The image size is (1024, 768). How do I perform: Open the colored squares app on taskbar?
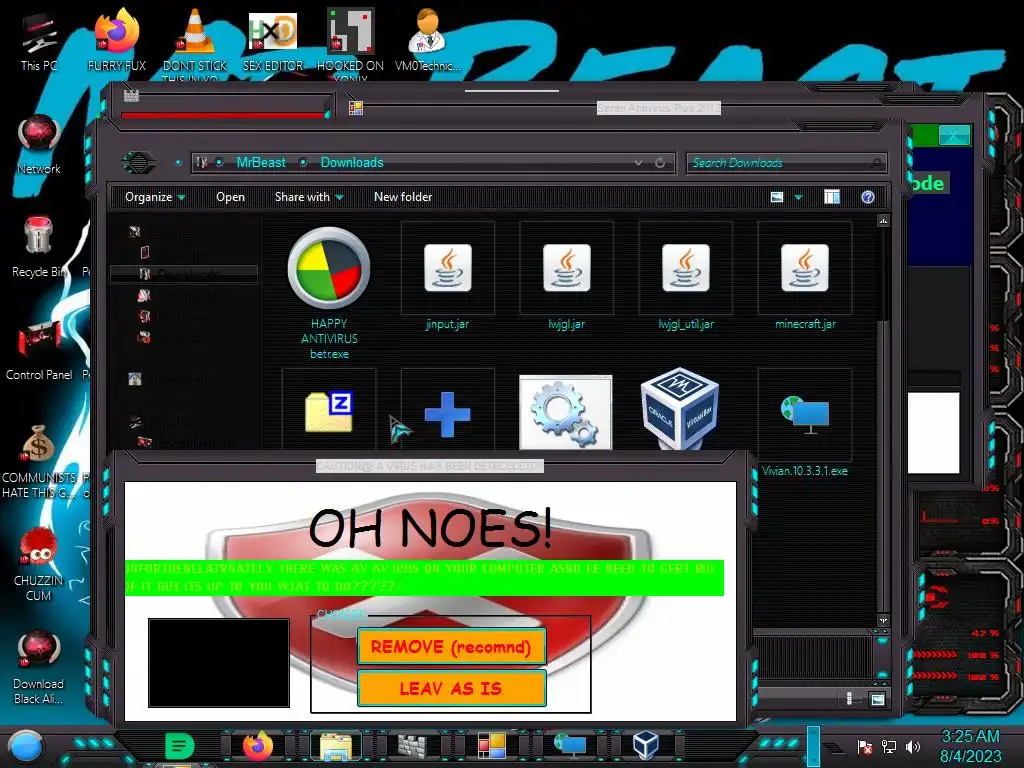(491, 746)
